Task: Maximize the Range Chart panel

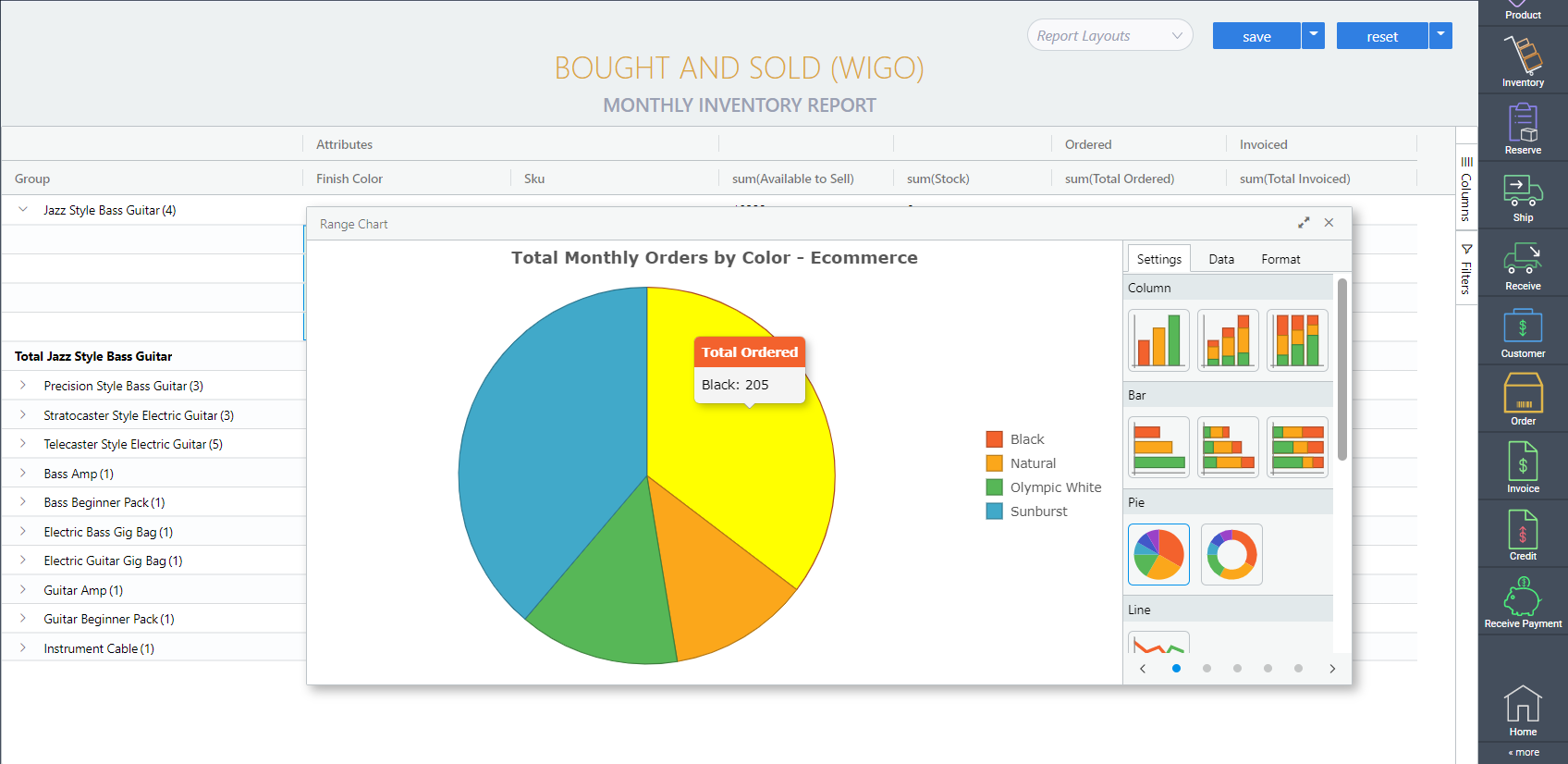Action: tap(1304, 223)
